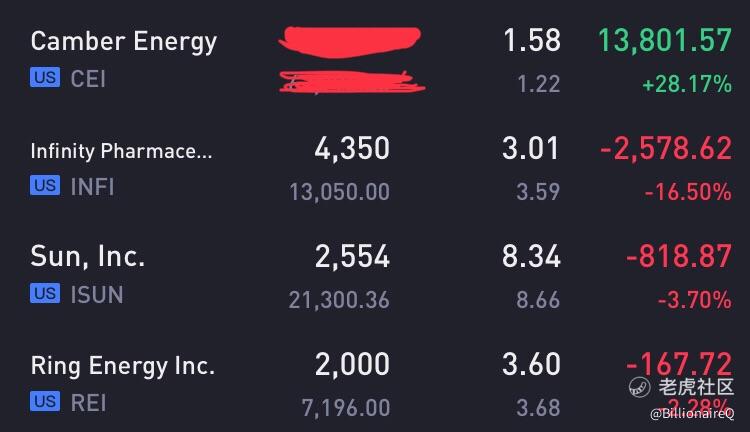Click the REI ticker symbol

[88, 402]
